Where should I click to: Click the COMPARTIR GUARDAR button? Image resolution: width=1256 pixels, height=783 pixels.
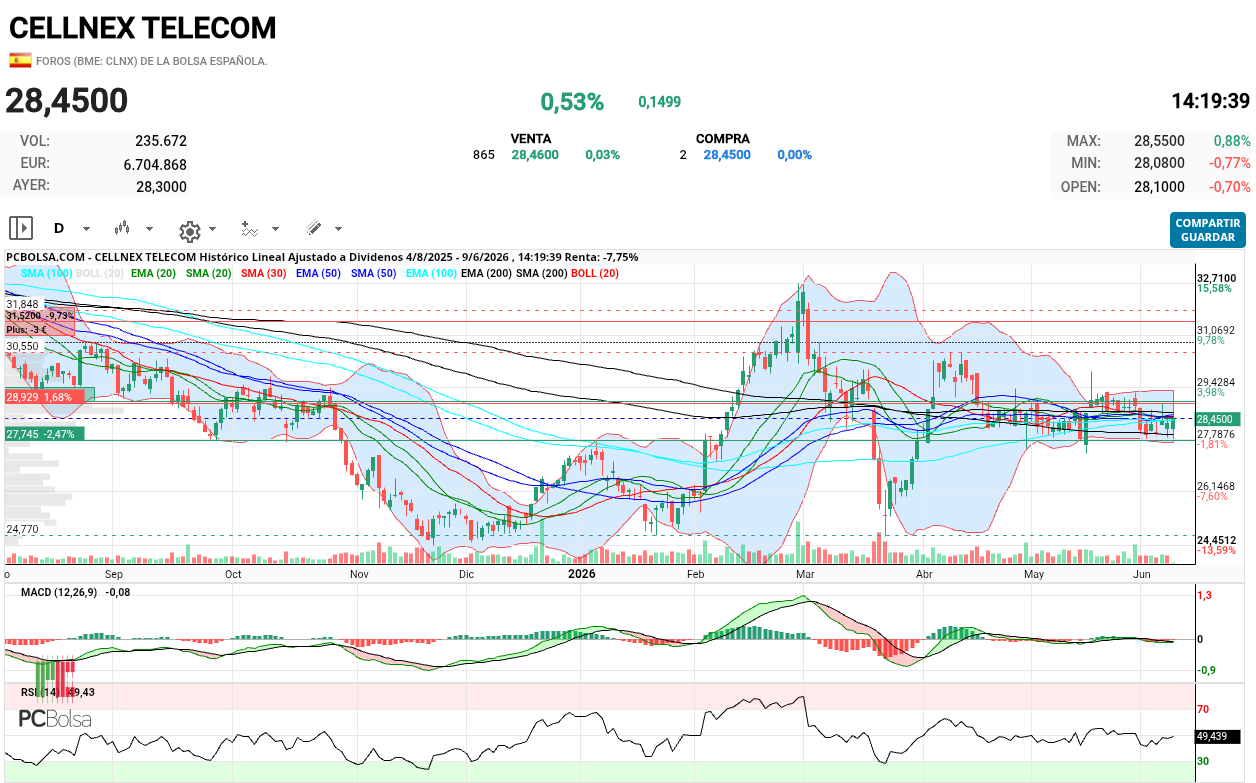1208,230
